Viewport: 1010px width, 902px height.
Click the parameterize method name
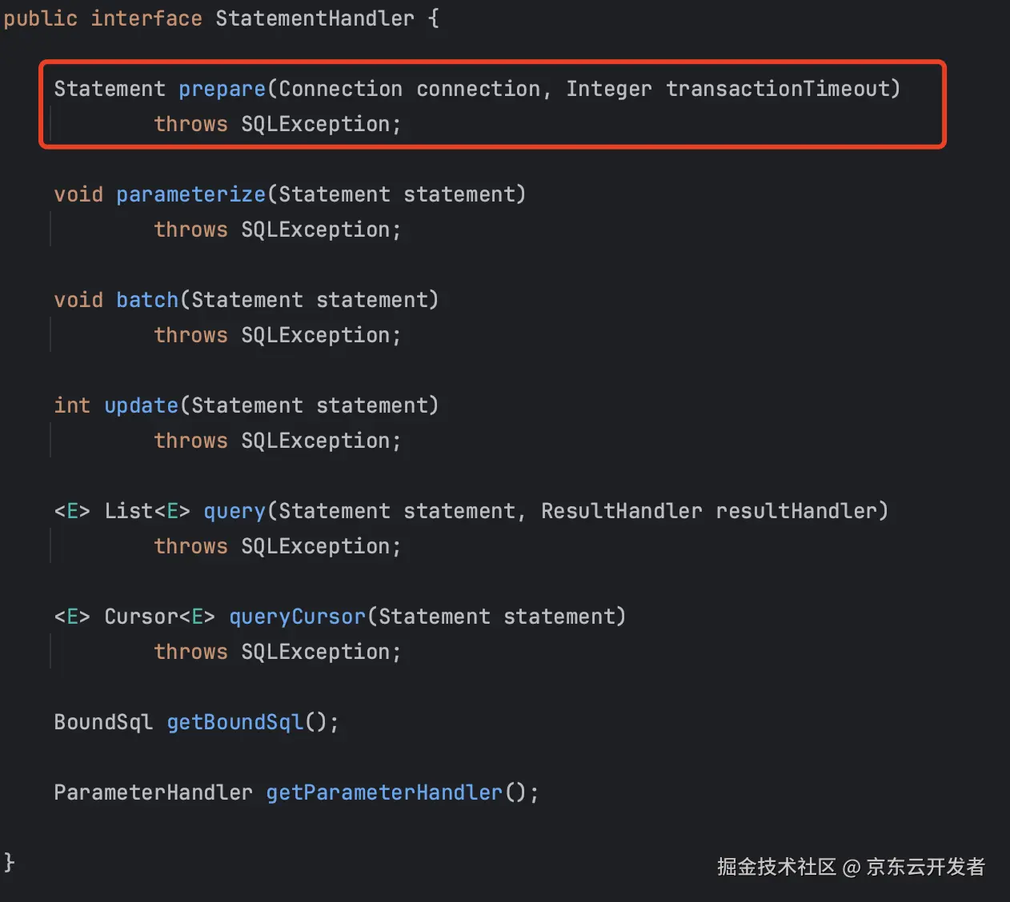[191, 195]
